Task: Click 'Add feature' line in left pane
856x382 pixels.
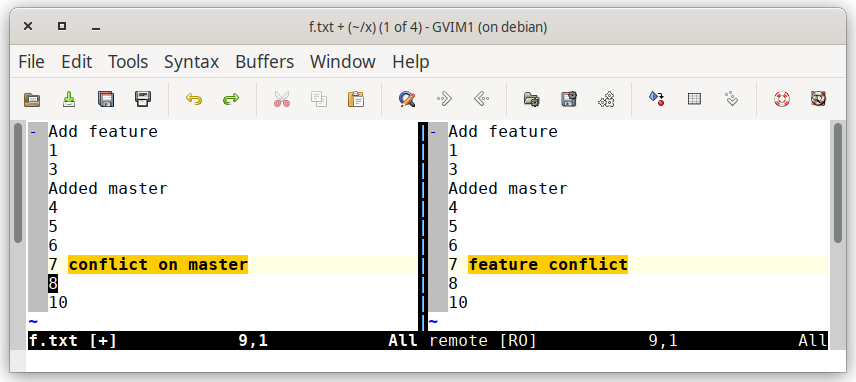Action: coord(103,132)
